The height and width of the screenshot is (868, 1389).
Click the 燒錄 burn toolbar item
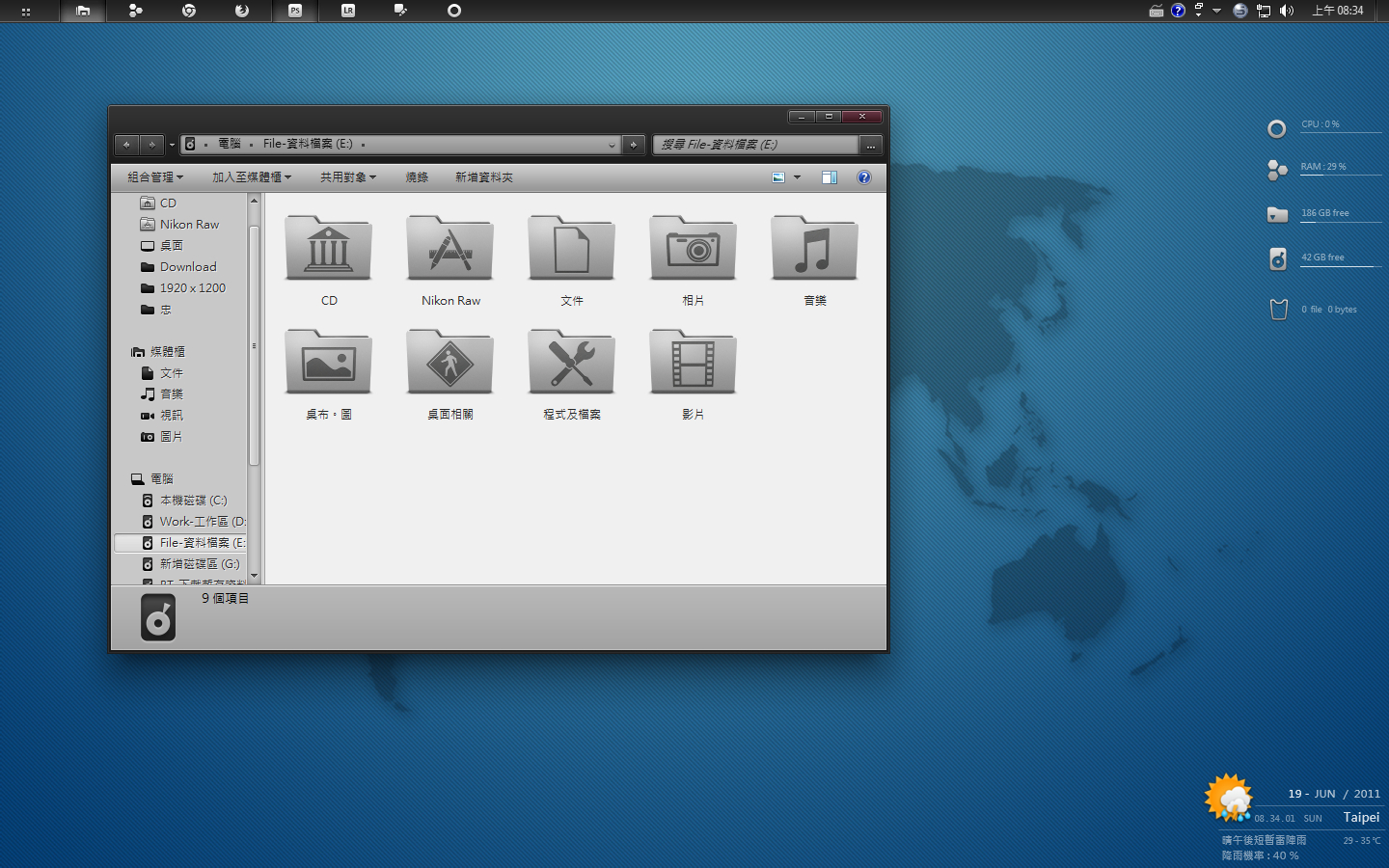point(417,177)
